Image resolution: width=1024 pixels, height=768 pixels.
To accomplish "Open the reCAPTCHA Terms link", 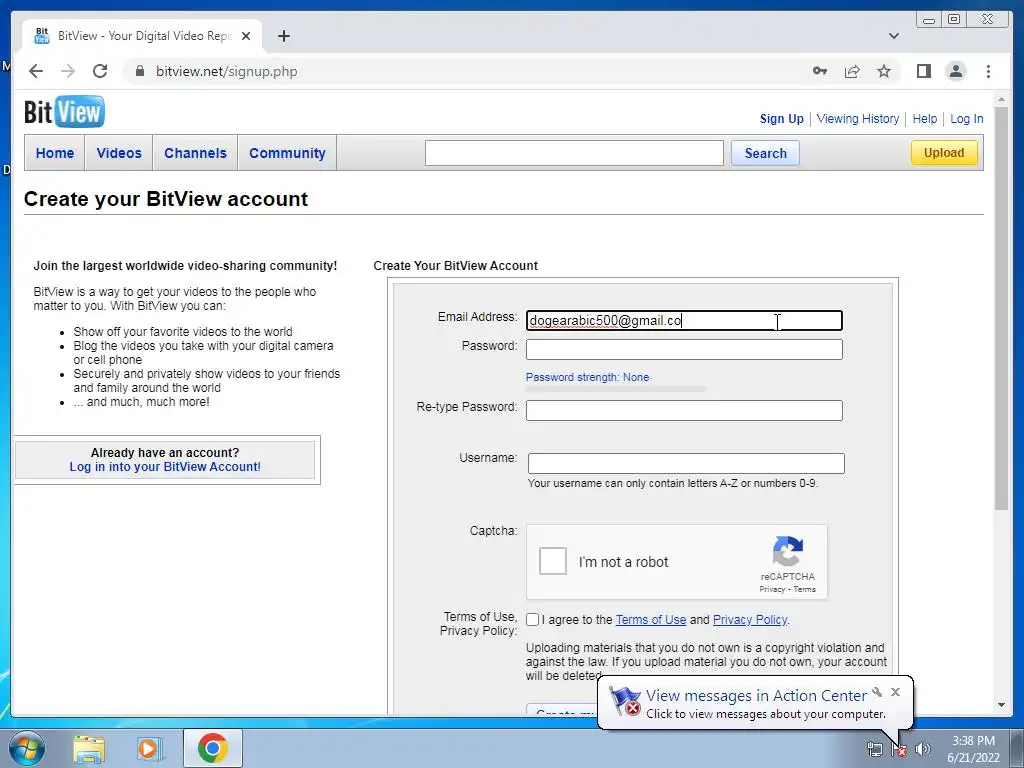I will pos(805,589).
